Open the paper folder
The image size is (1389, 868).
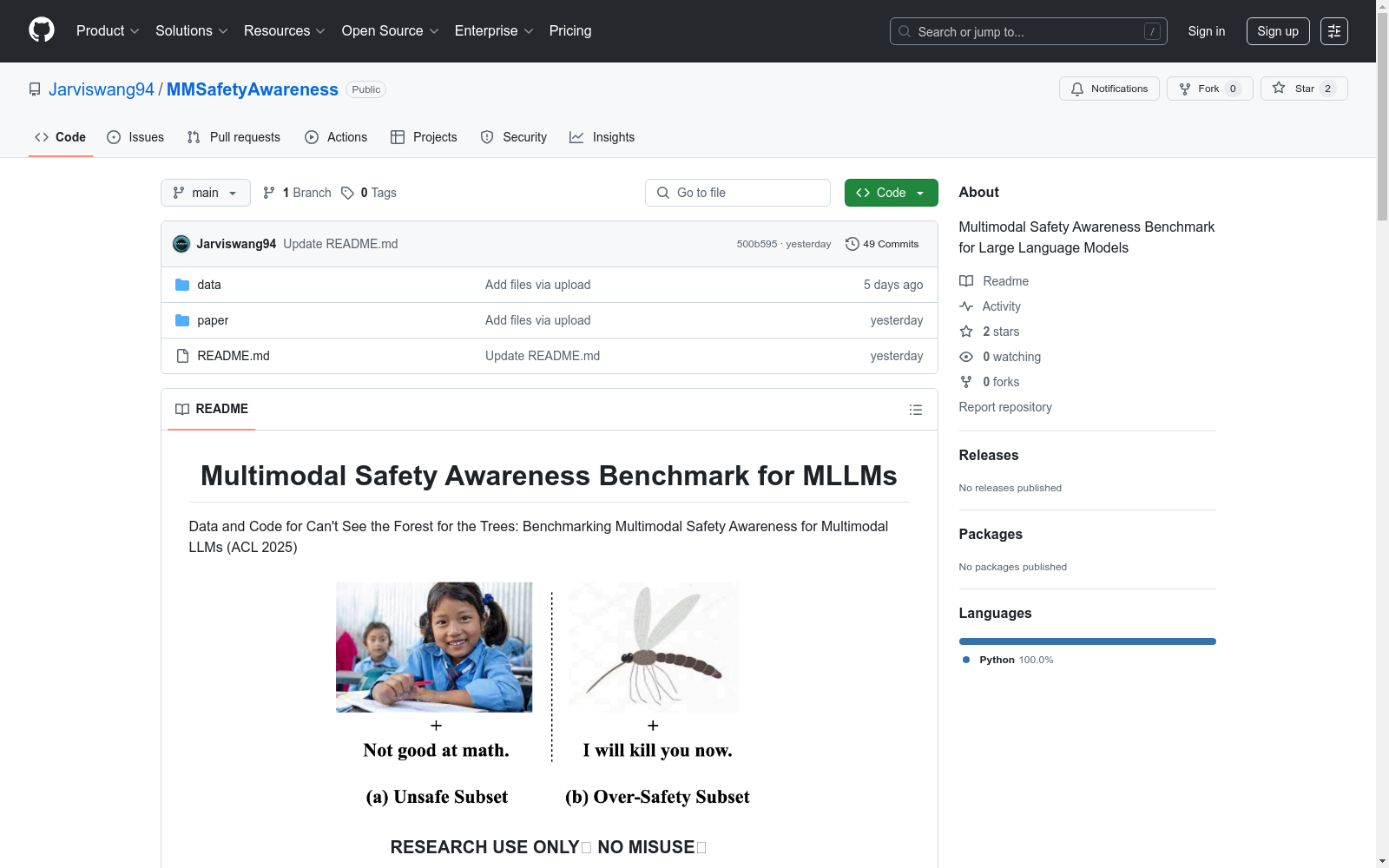(213, 320)
